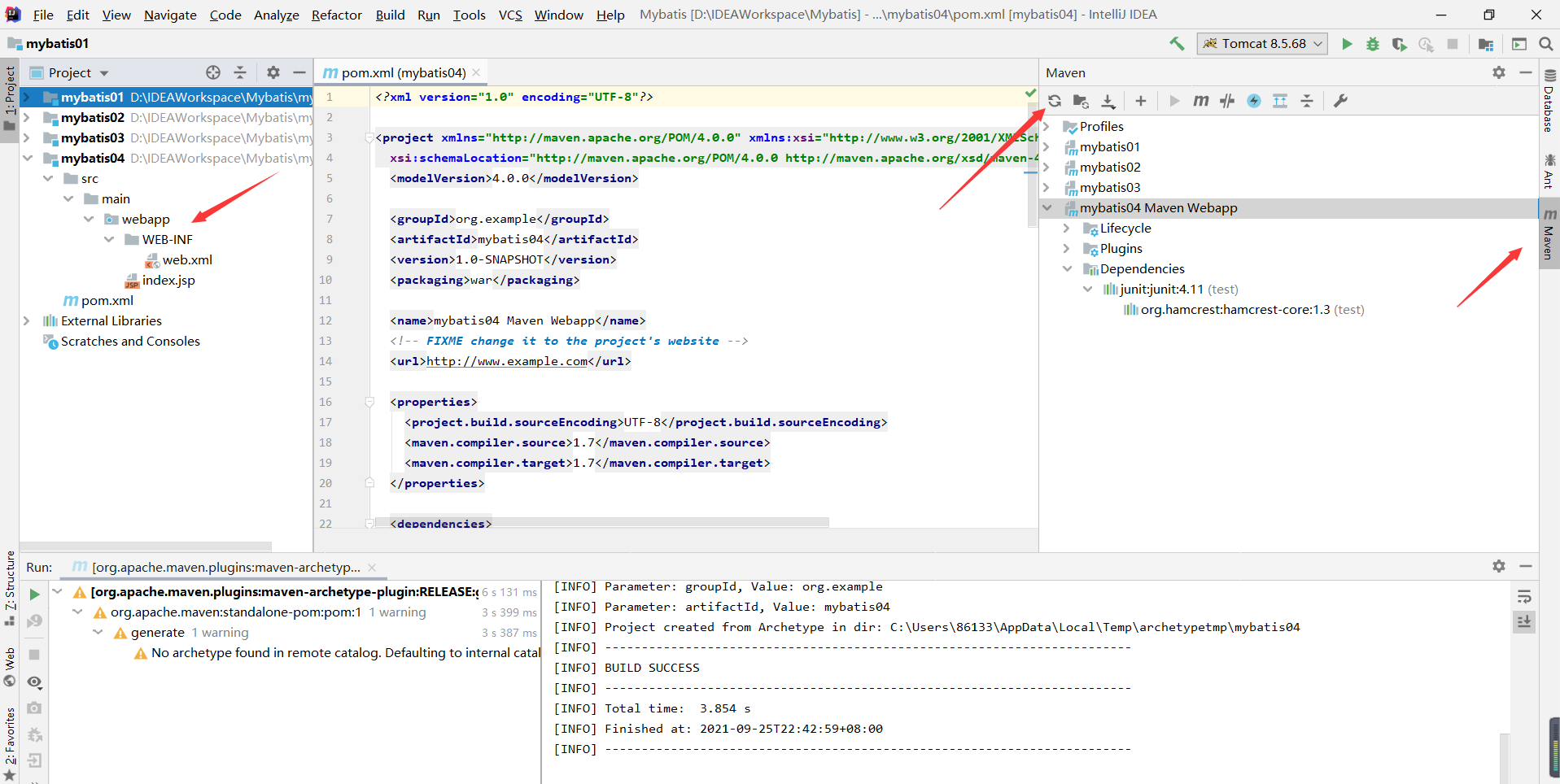Screen dimensions: 1560x784
Task: Open the Ant side tool window
Action: tap(1549, 171)
